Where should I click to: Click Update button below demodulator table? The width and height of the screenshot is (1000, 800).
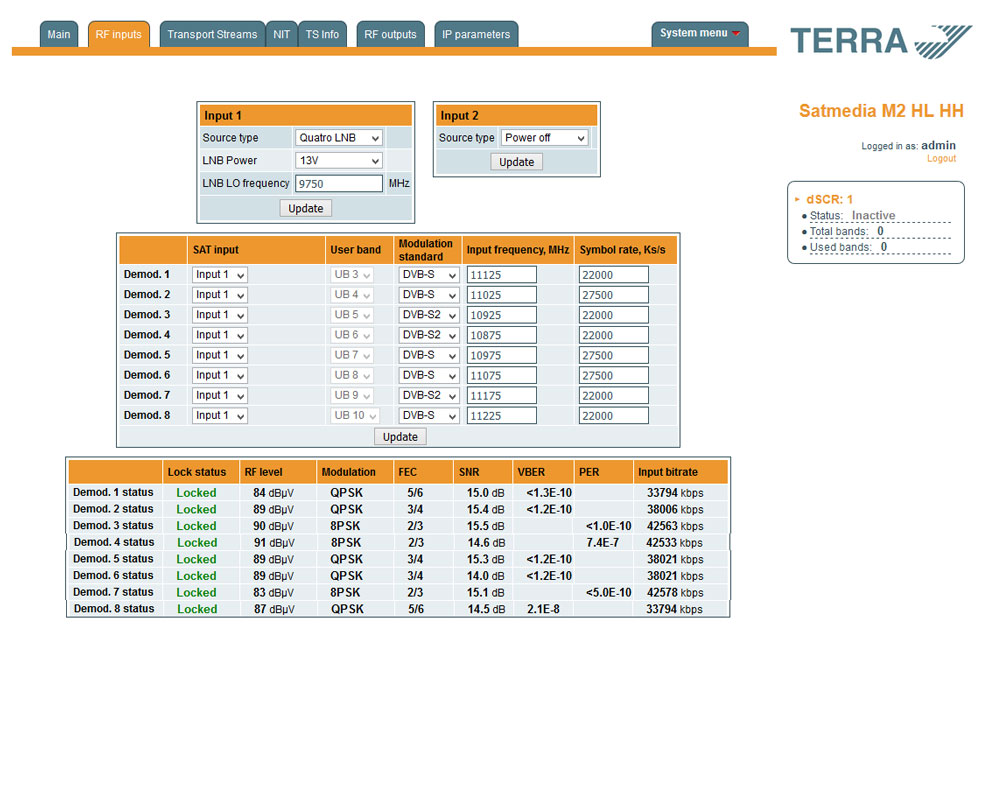point(400,437)
